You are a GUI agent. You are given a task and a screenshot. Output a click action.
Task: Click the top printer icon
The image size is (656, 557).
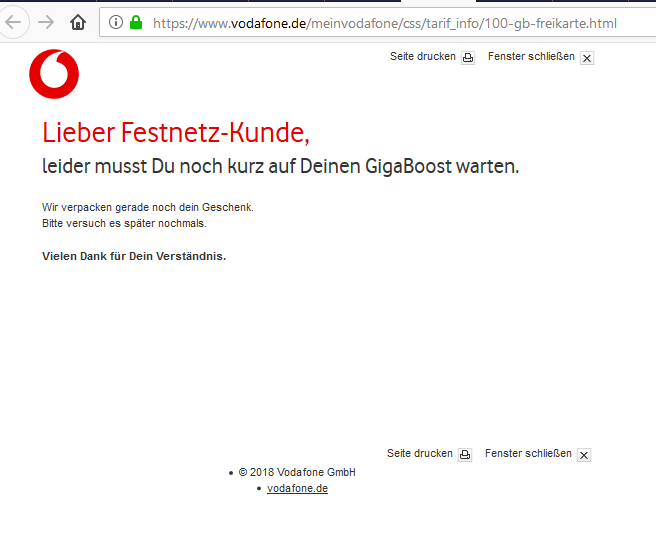click(x=468, y=58)
